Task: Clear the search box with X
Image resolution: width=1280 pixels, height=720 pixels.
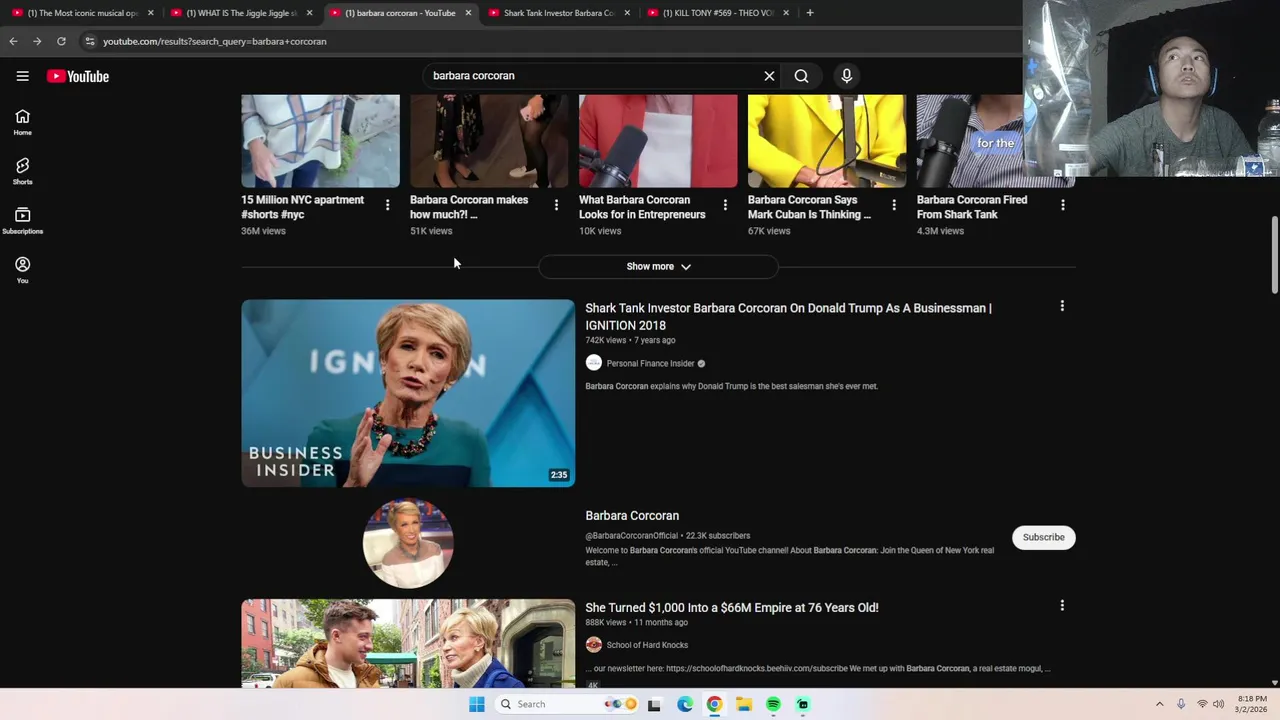Action: click(x=769, y=76)
